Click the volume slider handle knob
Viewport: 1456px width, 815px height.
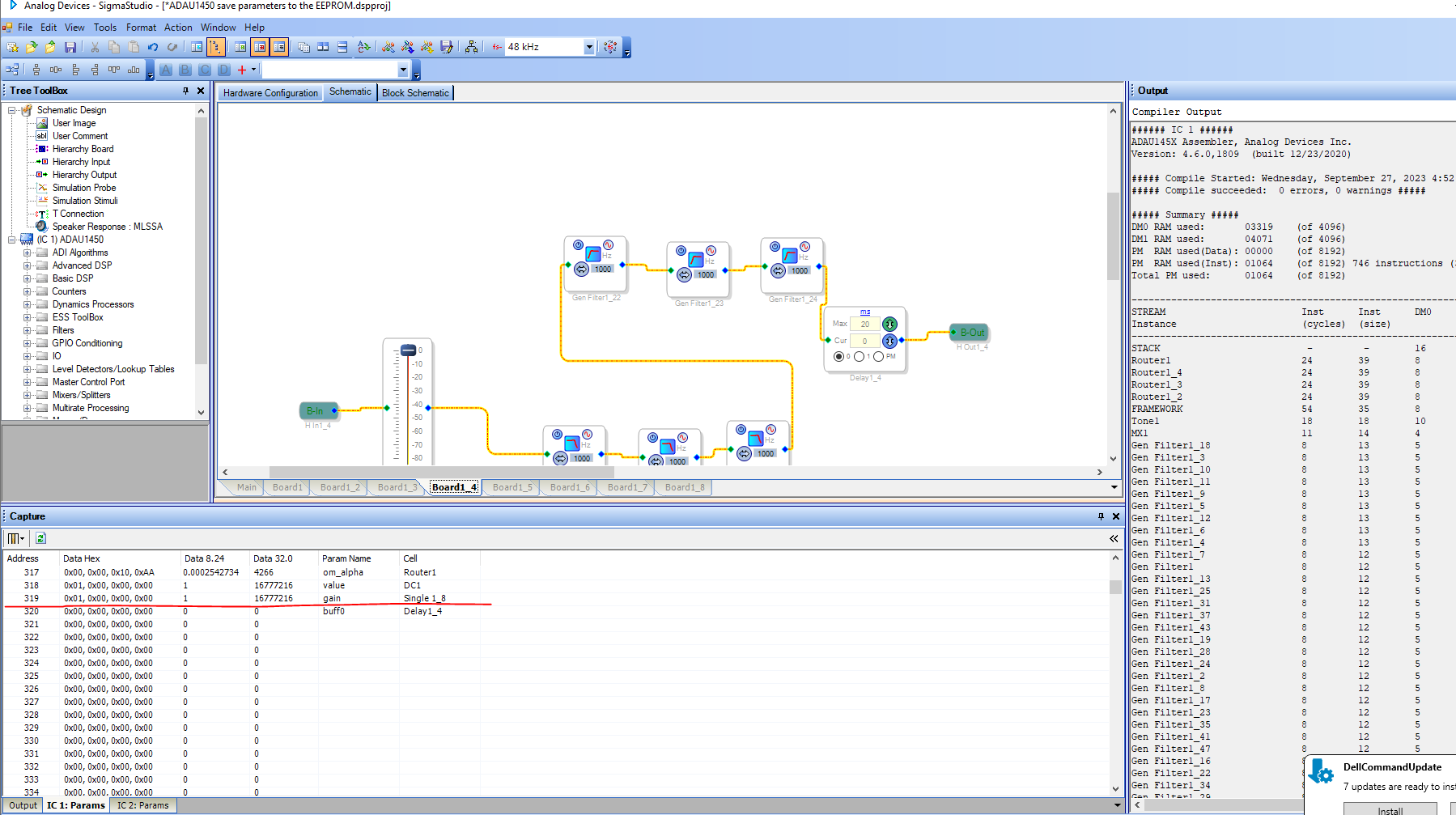(409, 350)
